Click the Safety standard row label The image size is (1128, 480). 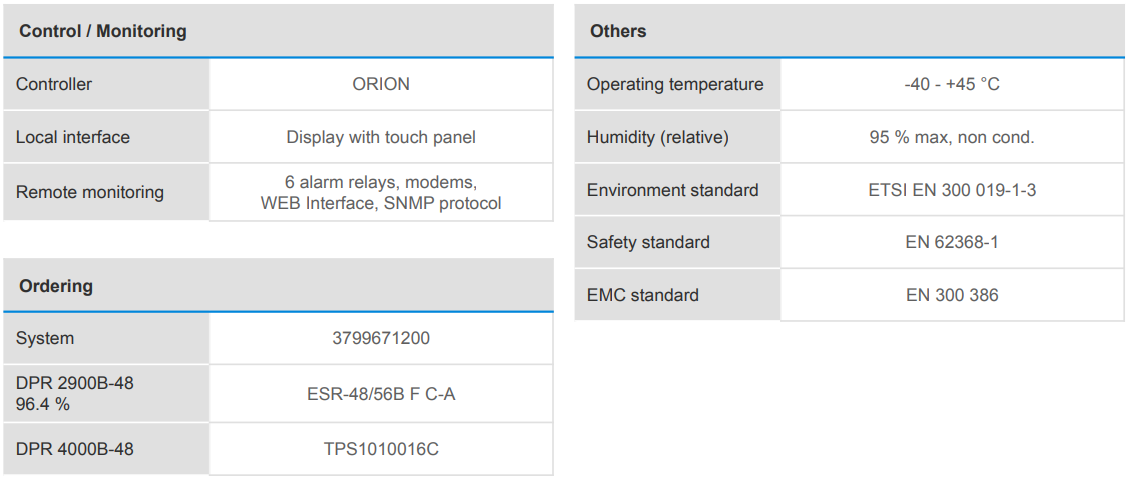648,242
